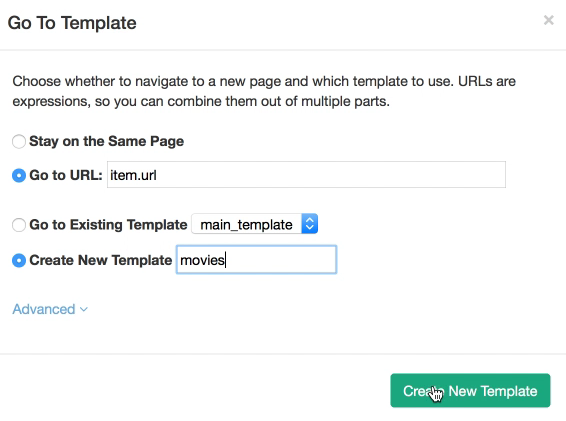Close the Go To Template dialog
The width and height of the screenshot is (566, 421).
(x=548, y=20)
